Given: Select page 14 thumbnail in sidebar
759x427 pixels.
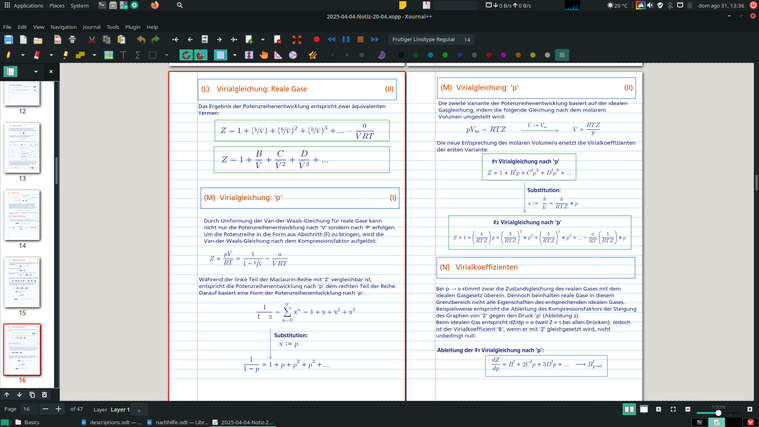Looking at the screenshot, I should click(x=22, y=214).
